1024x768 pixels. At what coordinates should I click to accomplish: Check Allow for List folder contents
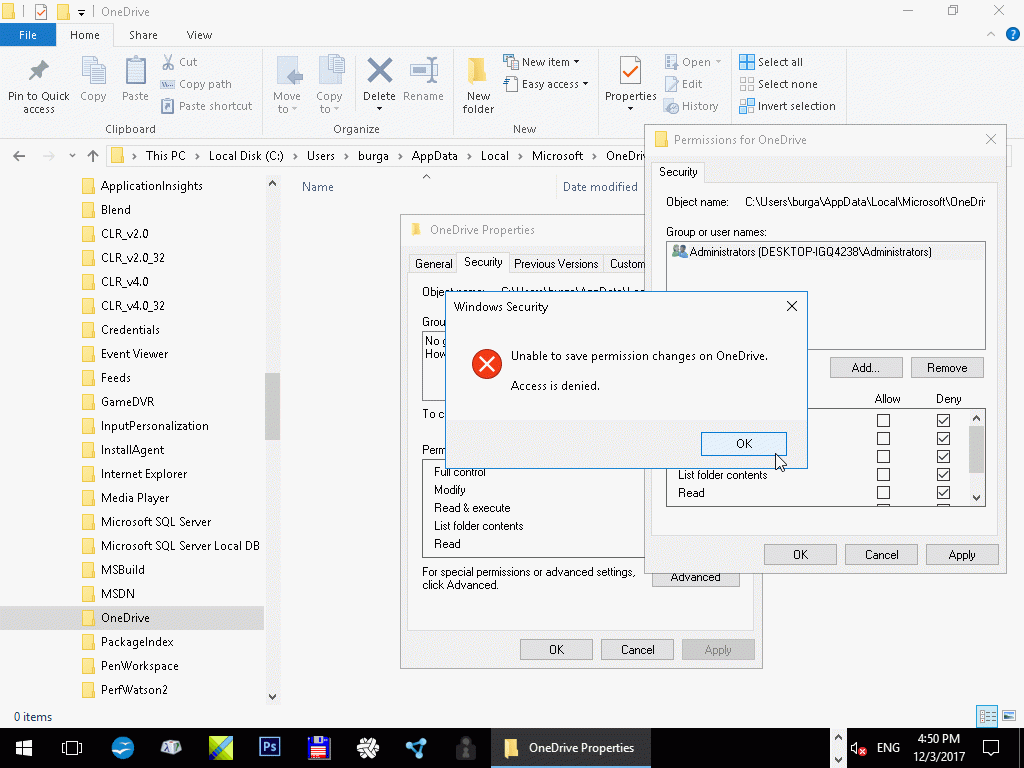click(883, 475)
